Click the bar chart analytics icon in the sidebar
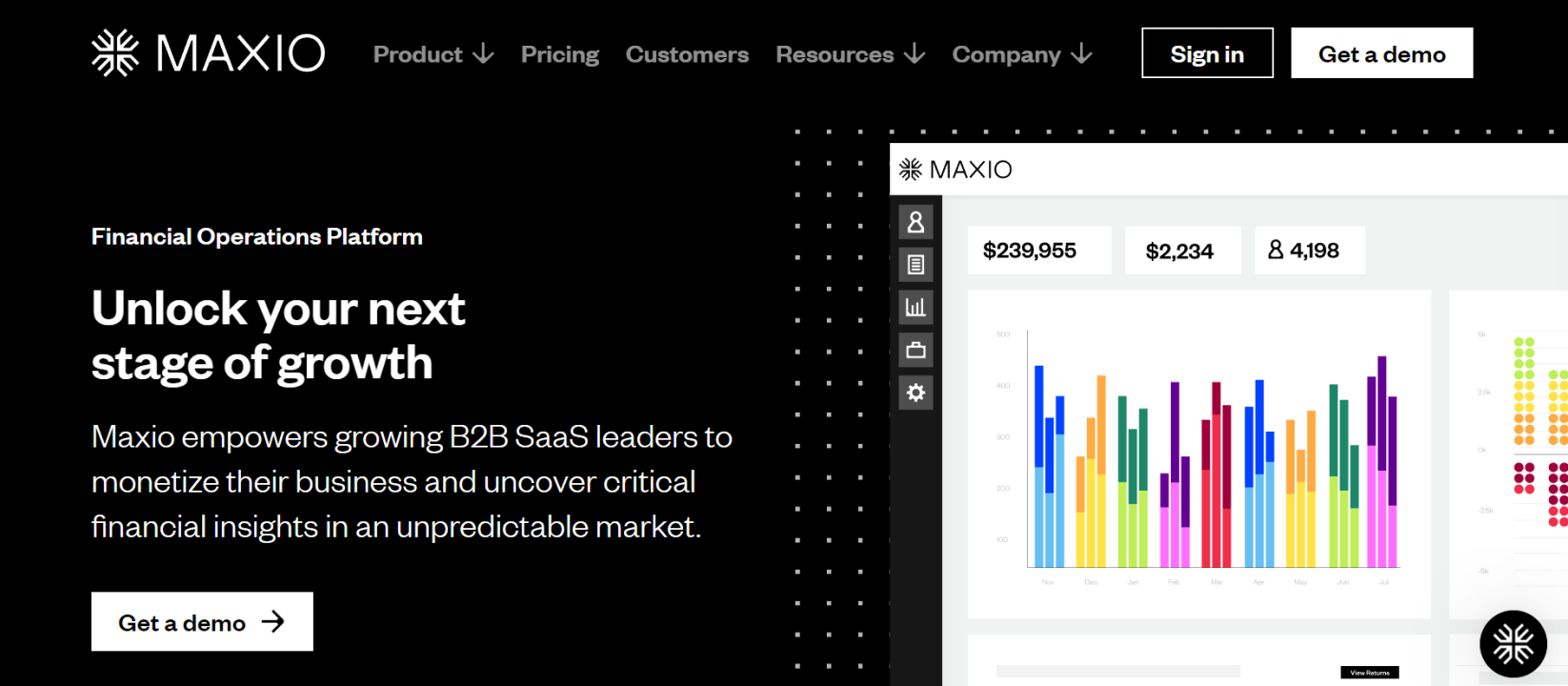1568x686 pixels. tap(915, 307)
